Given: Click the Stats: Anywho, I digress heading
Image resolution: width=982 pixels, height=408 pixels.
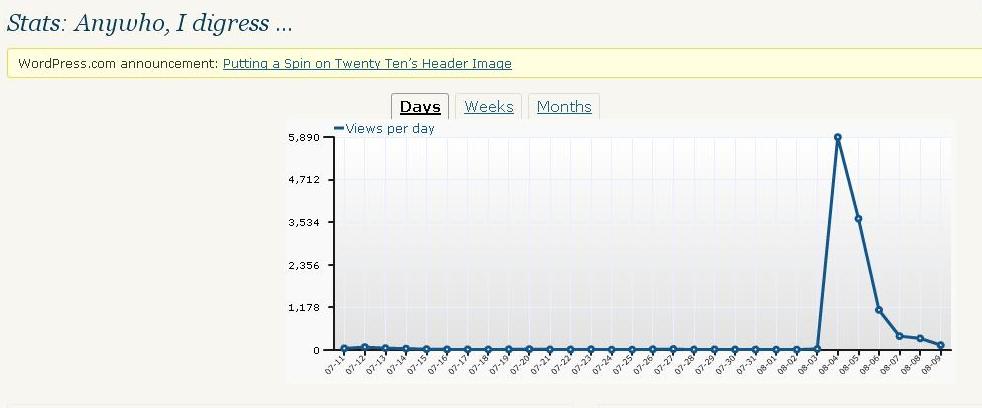Looking at the screenshot, I should tap(150, 21).
